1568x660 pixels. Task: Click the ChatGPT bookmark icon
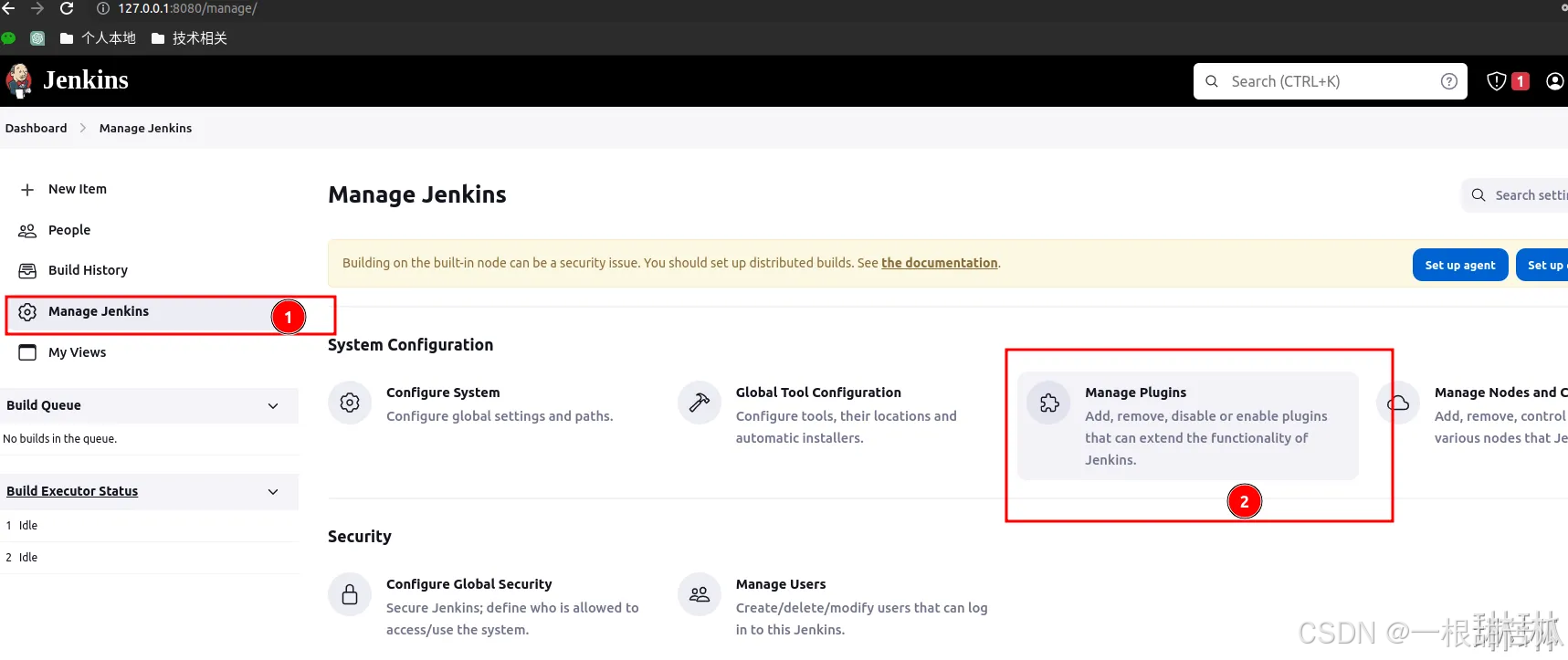37,38
